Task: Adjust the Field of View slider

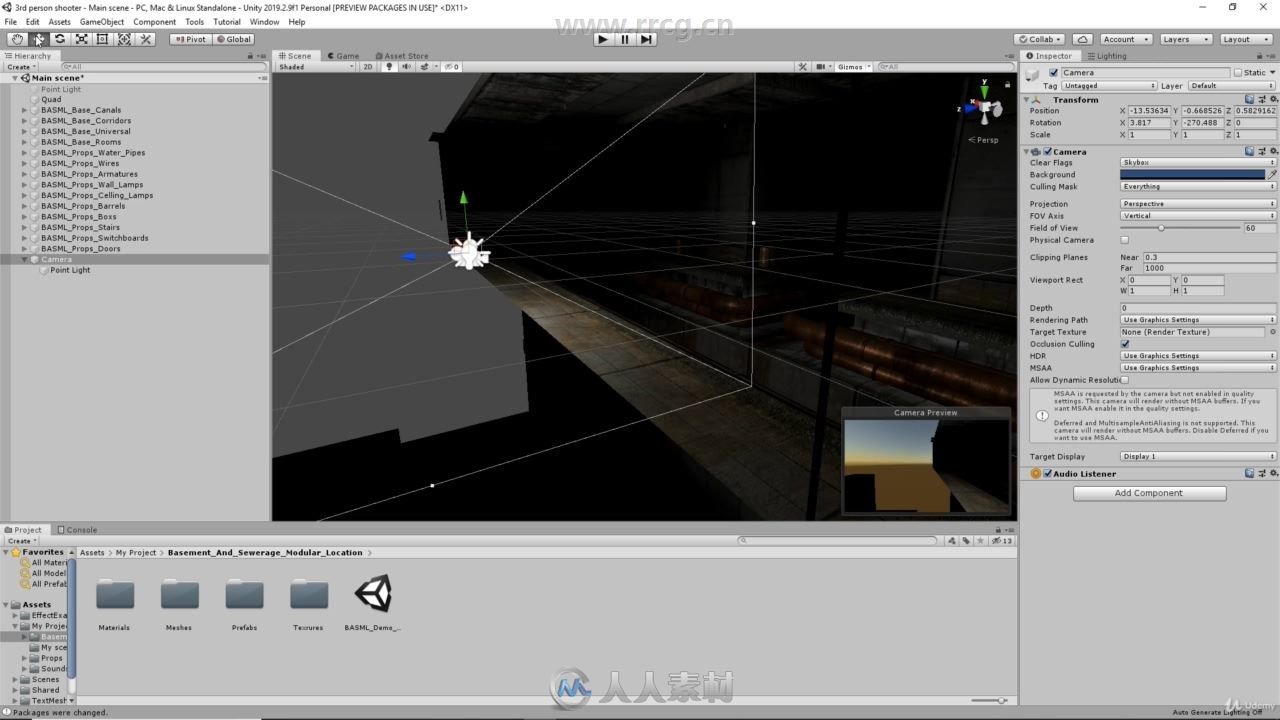Action: pyautogui.click(x=1180, y=228)
